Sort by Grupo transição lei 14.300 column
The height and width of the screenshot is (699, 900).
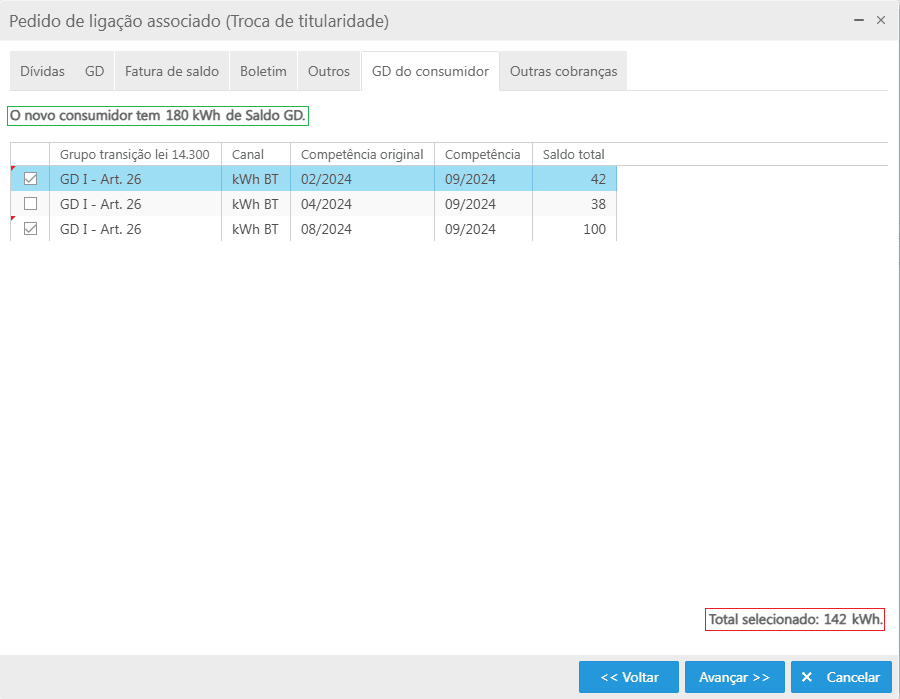tap(134, 154)
